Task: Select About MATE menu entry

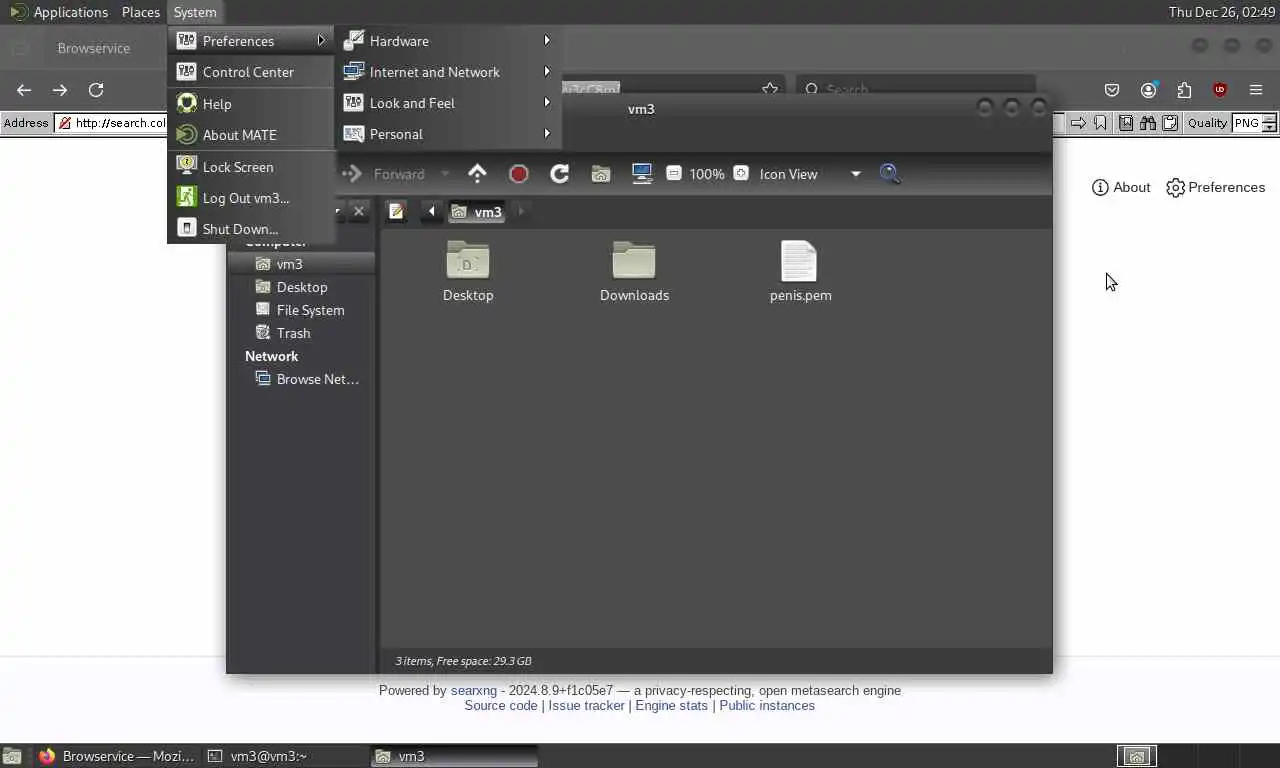Action: (251, 135)
